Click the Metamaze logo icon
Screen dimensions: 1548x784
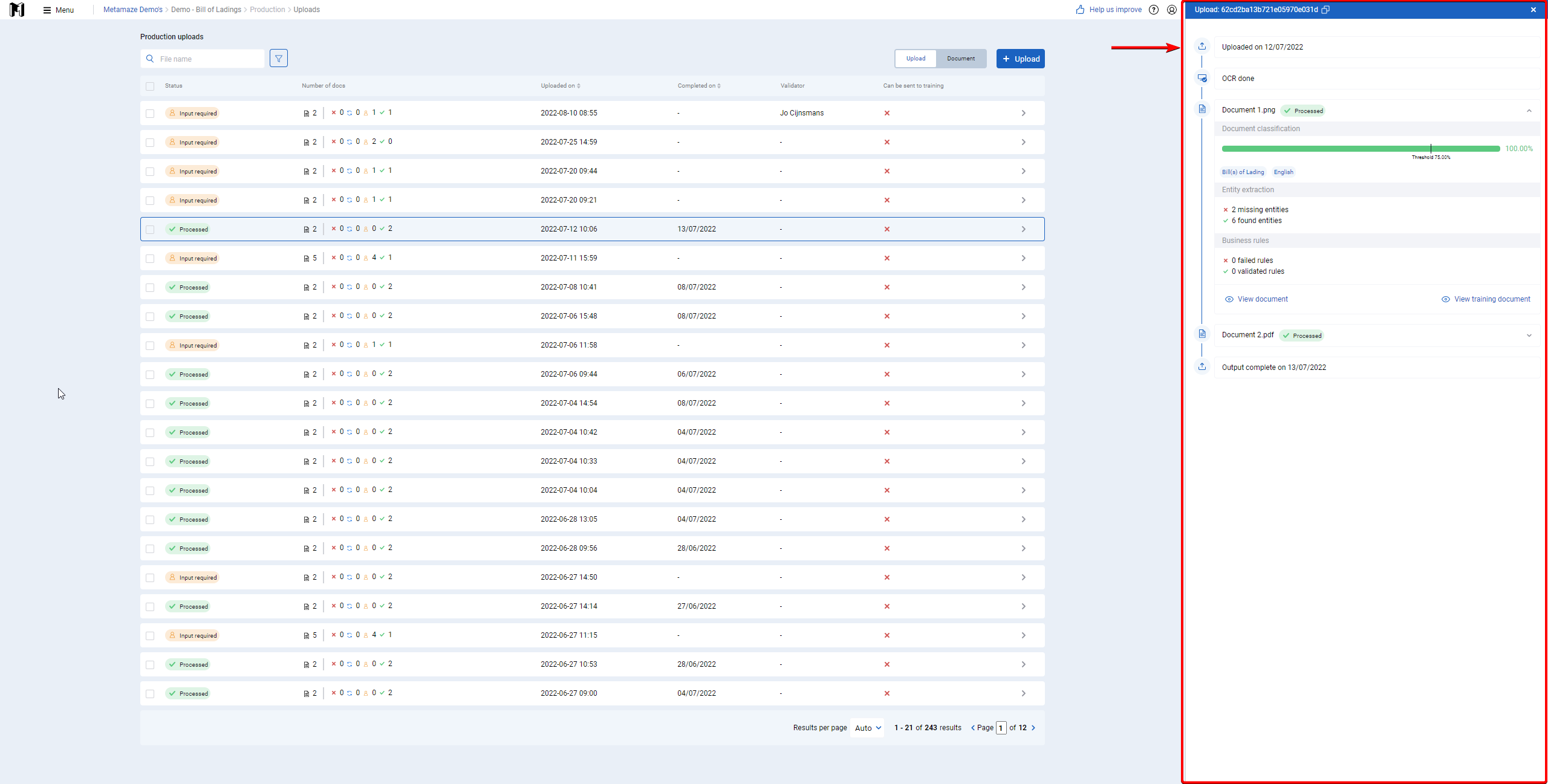[x=17, y=10]
